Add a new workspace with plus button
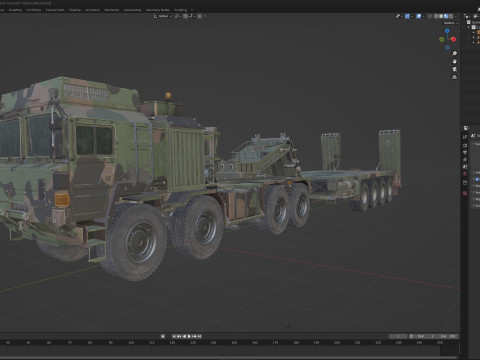This screenshot has height=360, width=480. tap(192, 10)
